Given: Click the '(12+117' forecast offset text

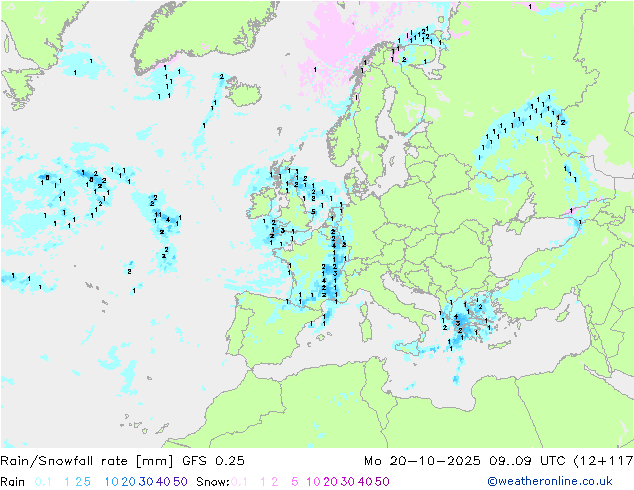Looking at the screenshot, I should (603, 461).
